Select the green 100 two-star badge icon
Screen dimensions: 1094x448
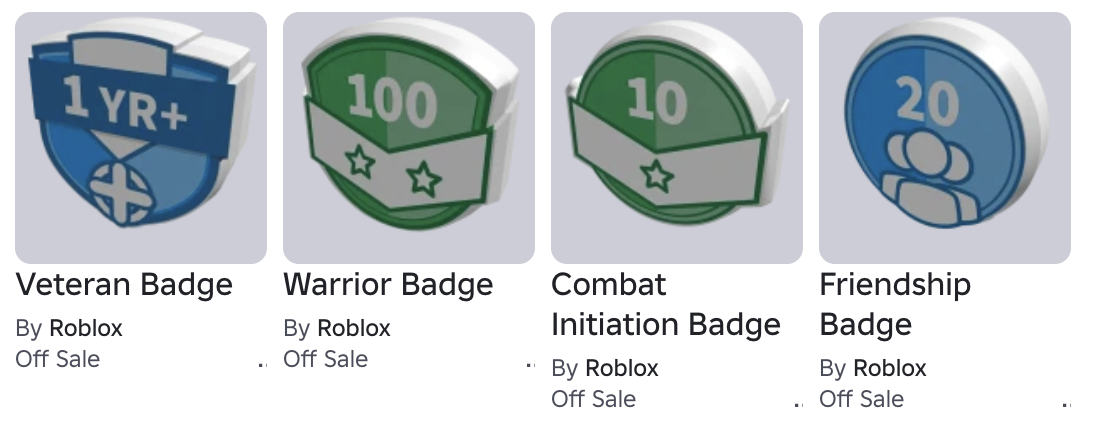409,137
